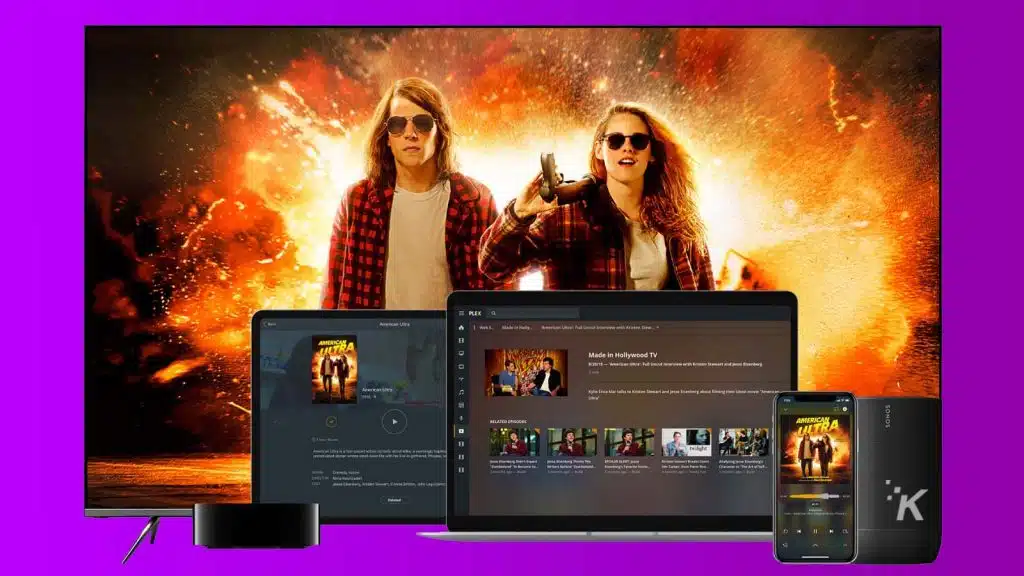
Task: Open the 'SPOILER ALERT' related episode thumbnail
Action: coord(629,442)
